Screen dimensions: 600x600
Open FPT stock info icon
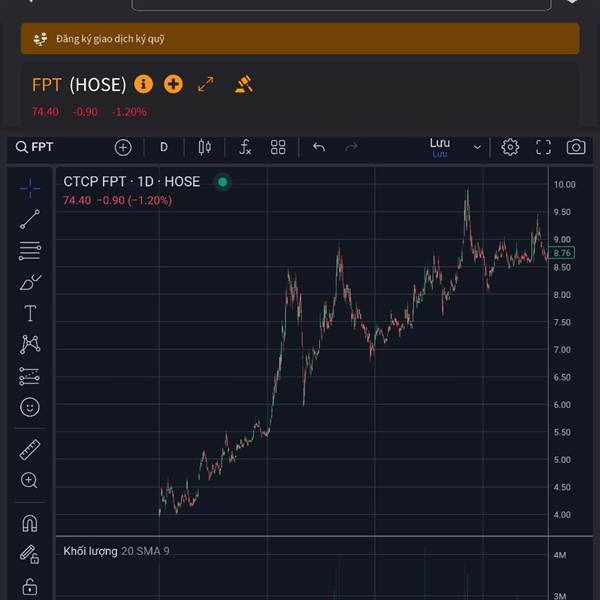point(143,84)
